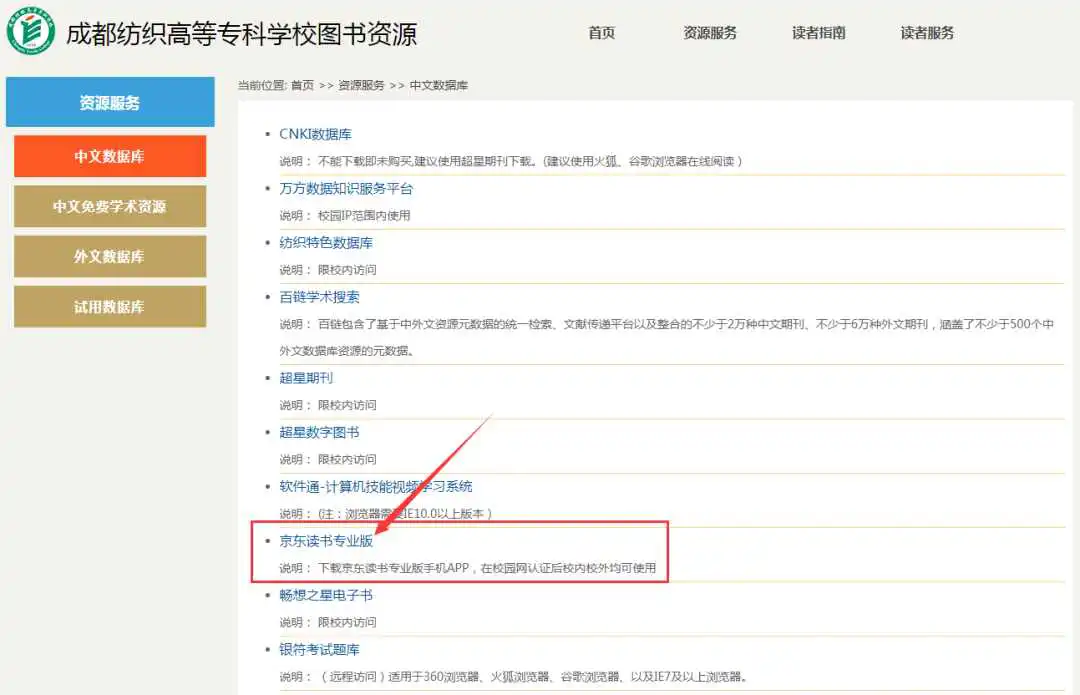1080x695 pixels.
Task: Open the 外文数据库 sidebar button
Action: (x=110, y=257)
